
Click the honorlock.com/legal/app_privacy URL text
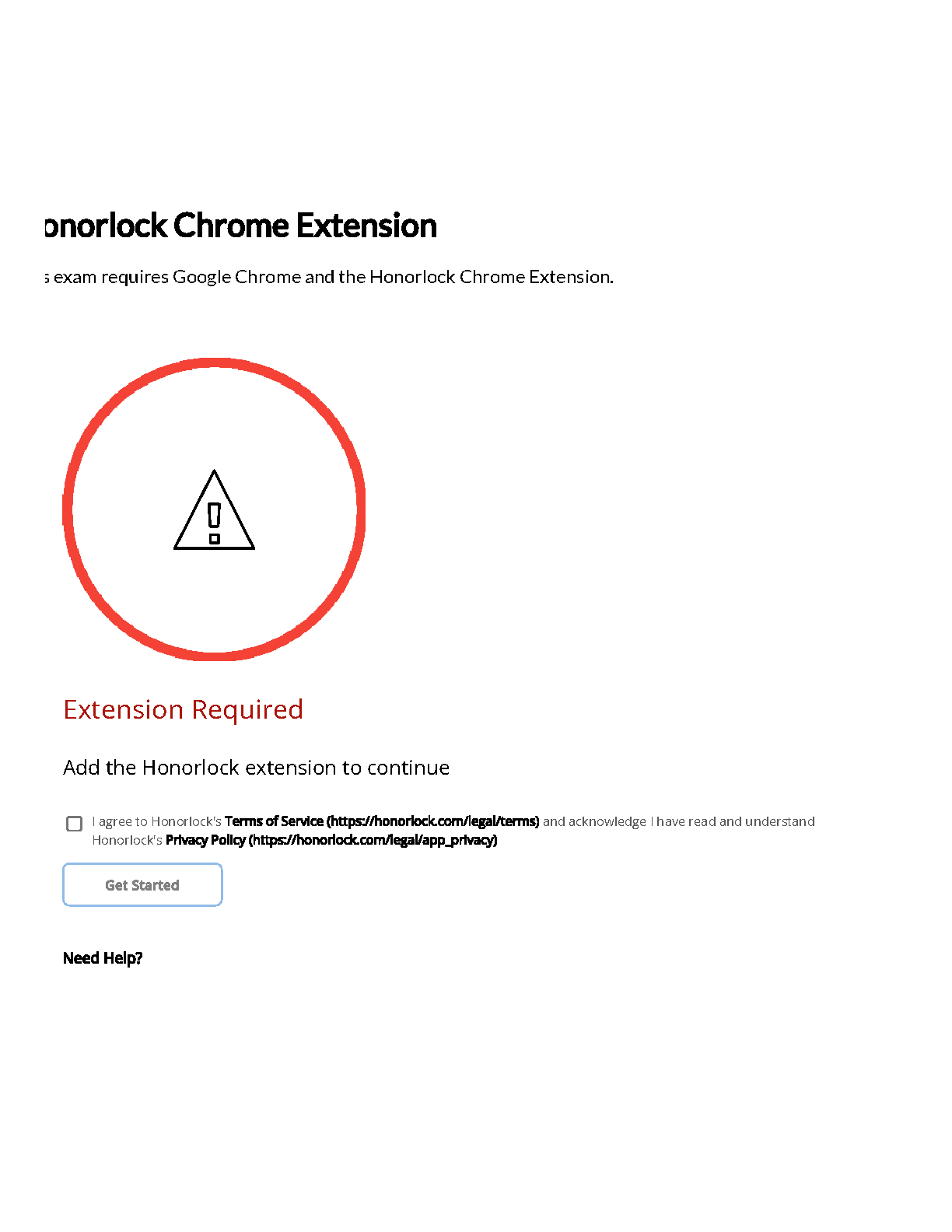coord(373,840)
